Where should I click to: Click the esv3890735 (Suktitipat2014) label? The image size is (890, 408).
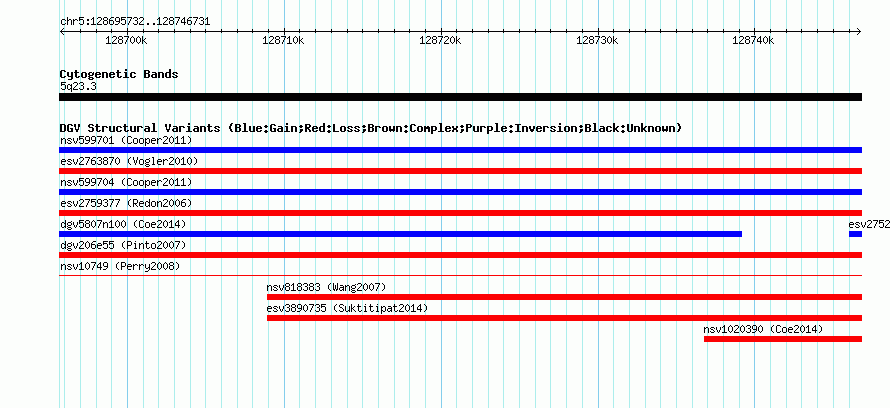[347, 308]
